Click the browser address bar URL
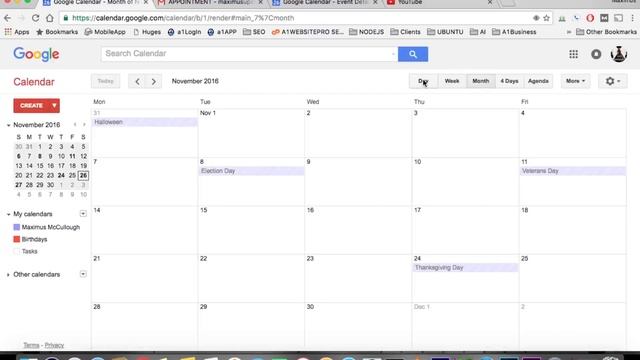The width and height of the screenshot is (640, 360). pyautogui.click(x=183, y=18)
